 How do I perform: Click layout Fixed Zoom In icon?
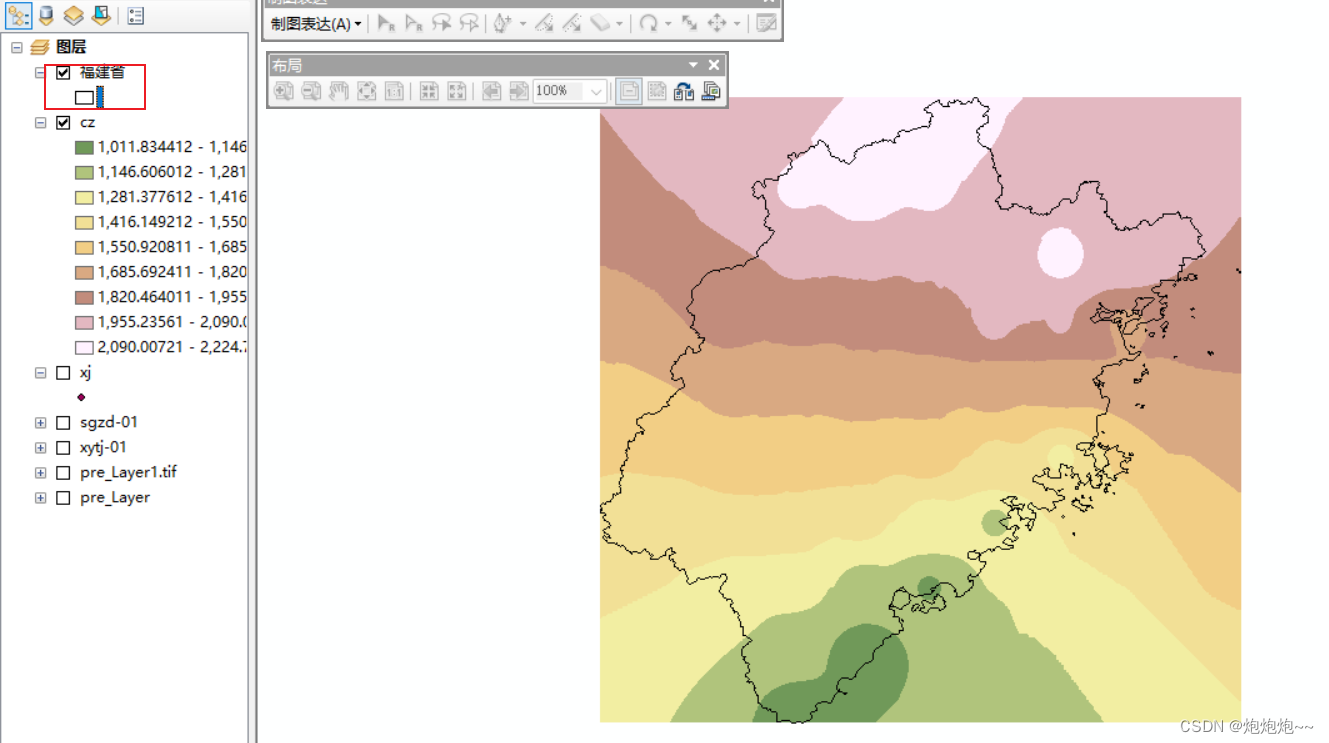429,91
